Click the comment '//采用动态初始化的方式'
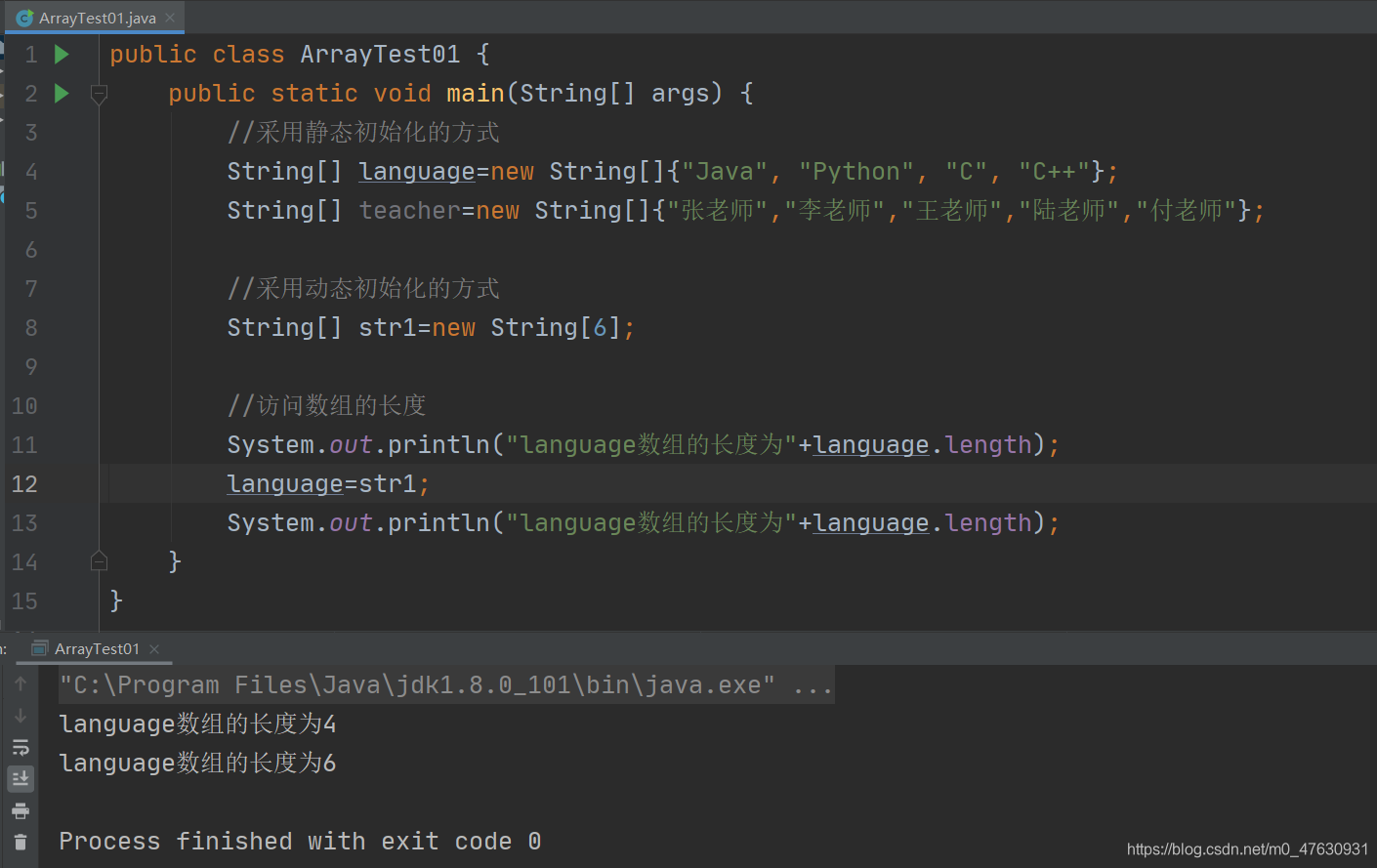 363,289
